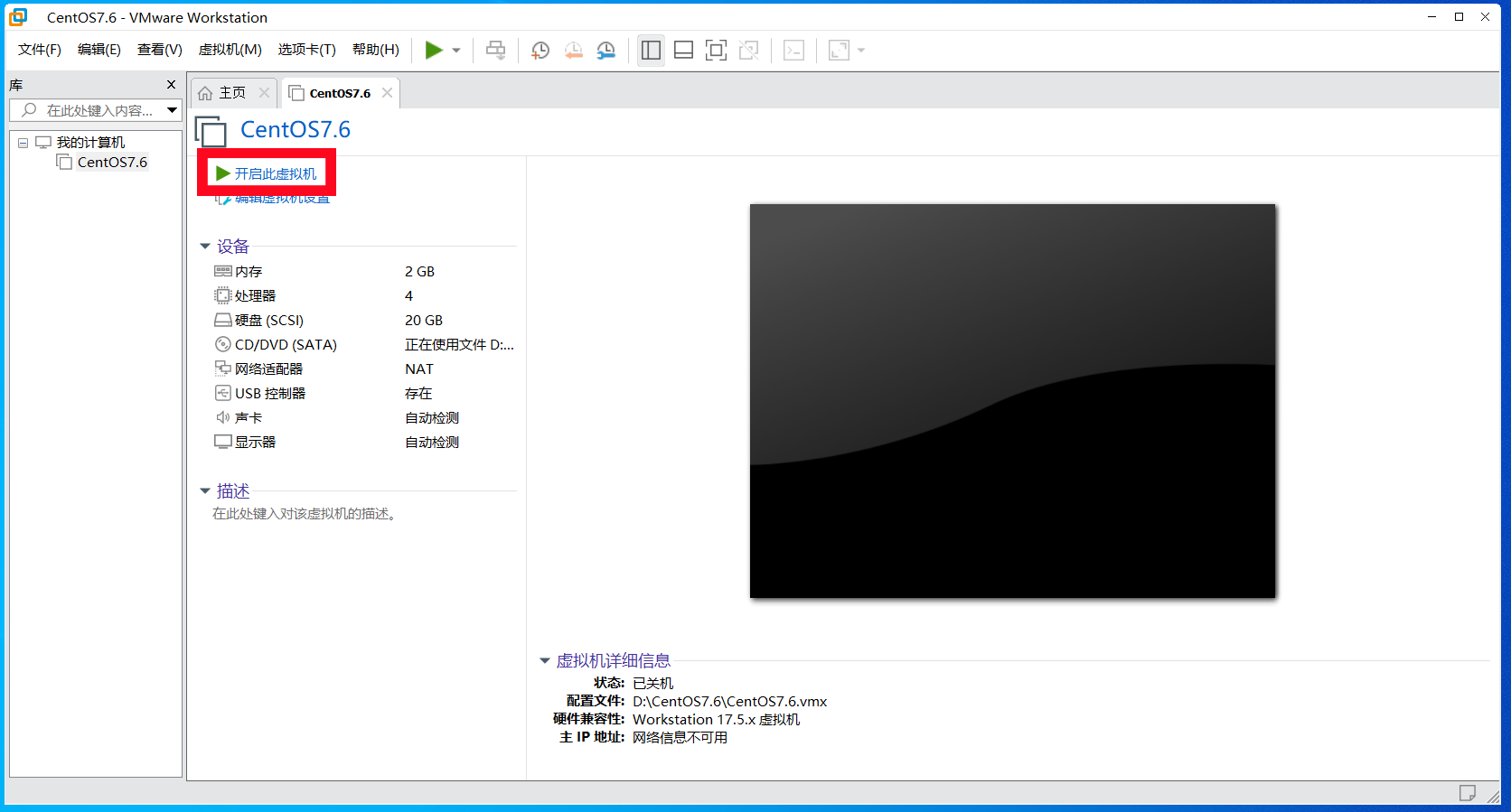The width and height of the screenshot is (1511, 812).
Task: Open the 编辑(E) menu
Action: click(99, 50)
